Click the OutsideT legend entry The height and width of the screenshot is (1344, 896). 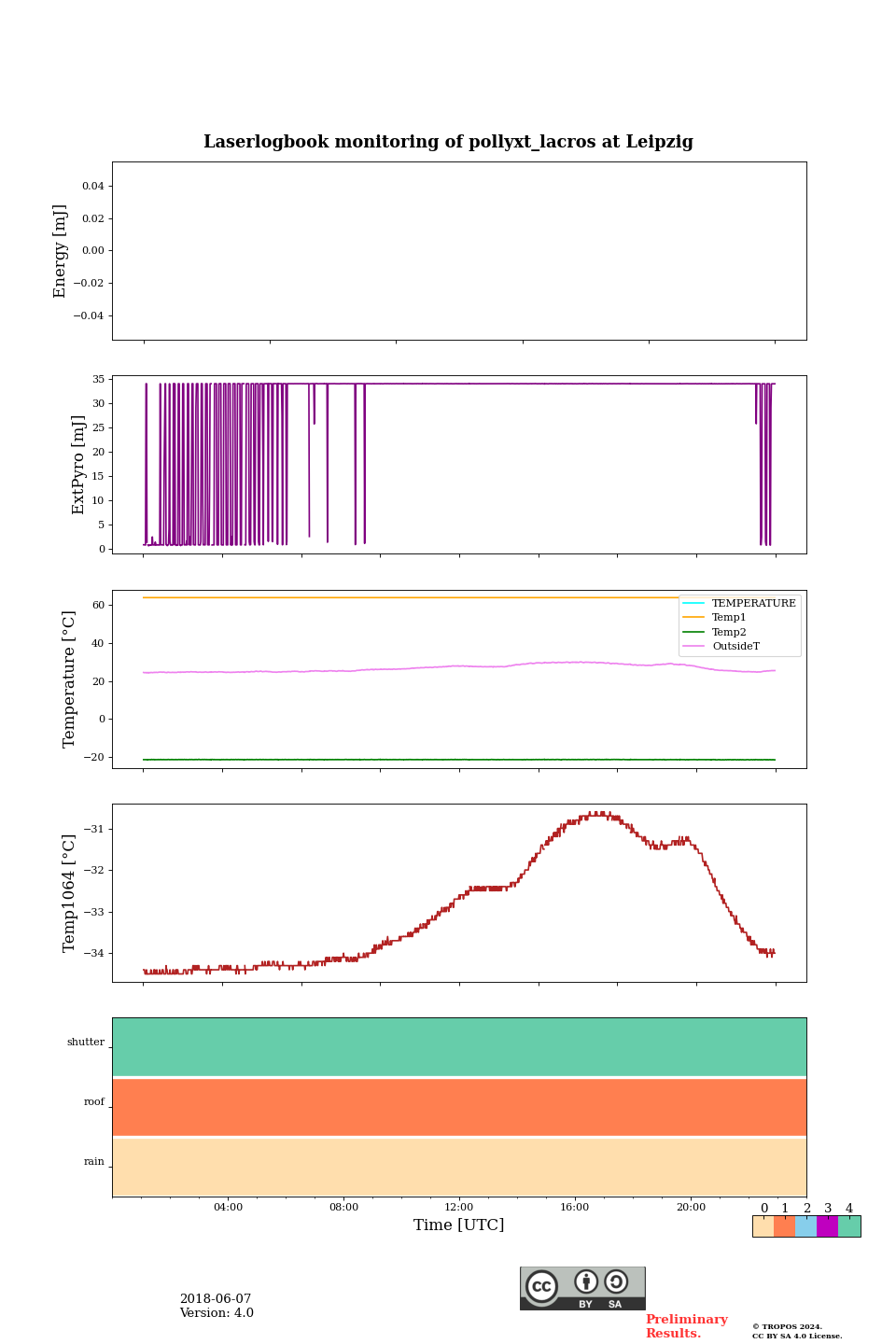tap(721, 646)
